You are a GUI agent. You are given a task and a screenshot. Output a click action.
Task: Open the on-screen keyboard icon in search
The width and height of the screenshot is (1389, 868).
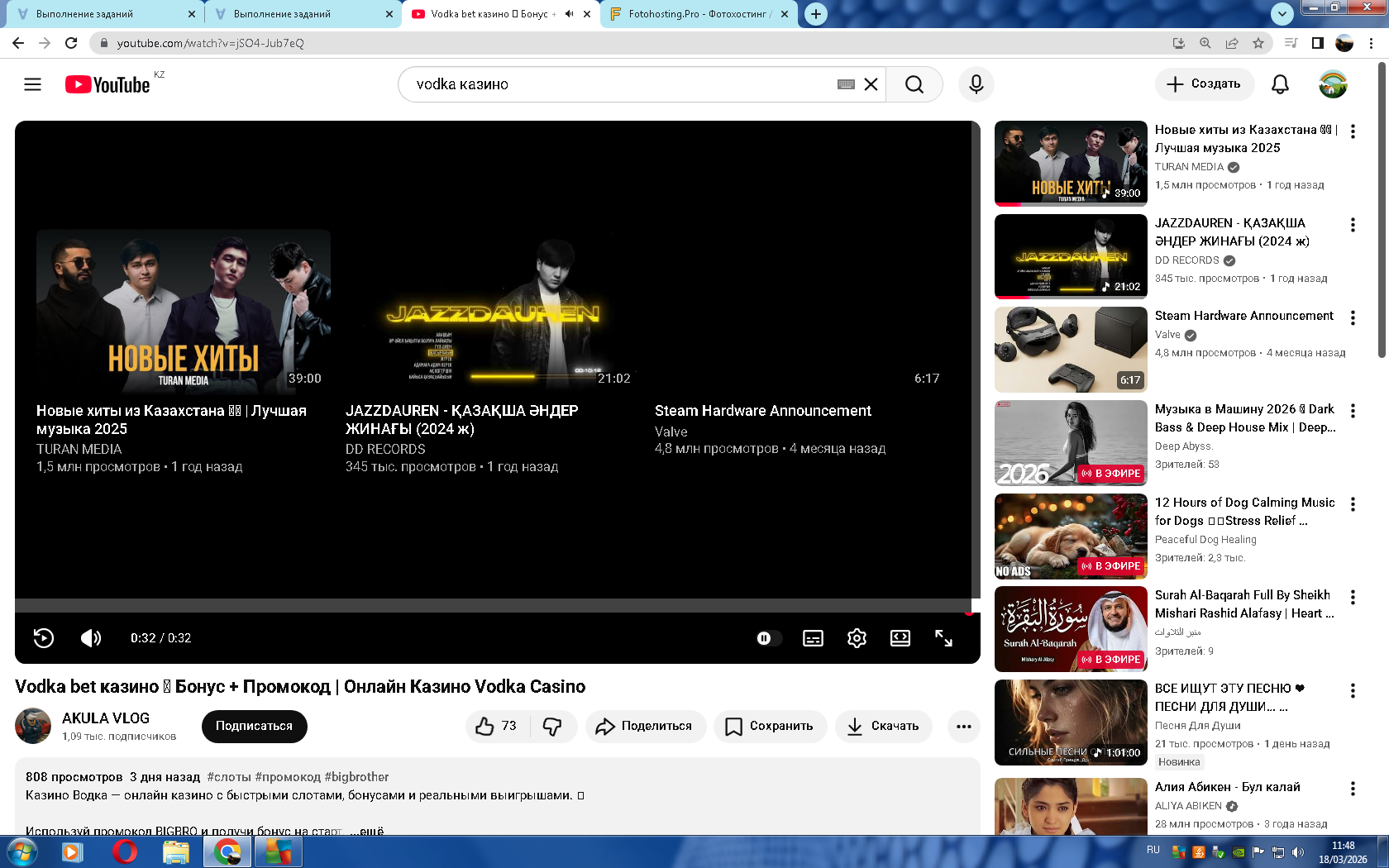(x=846, y=84)
